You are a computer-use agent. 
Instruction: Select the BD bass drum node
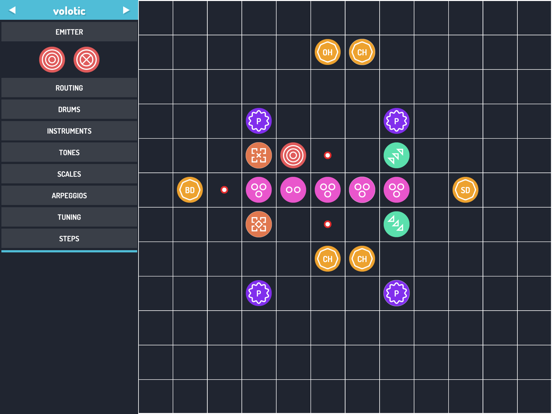coord(190,190)
